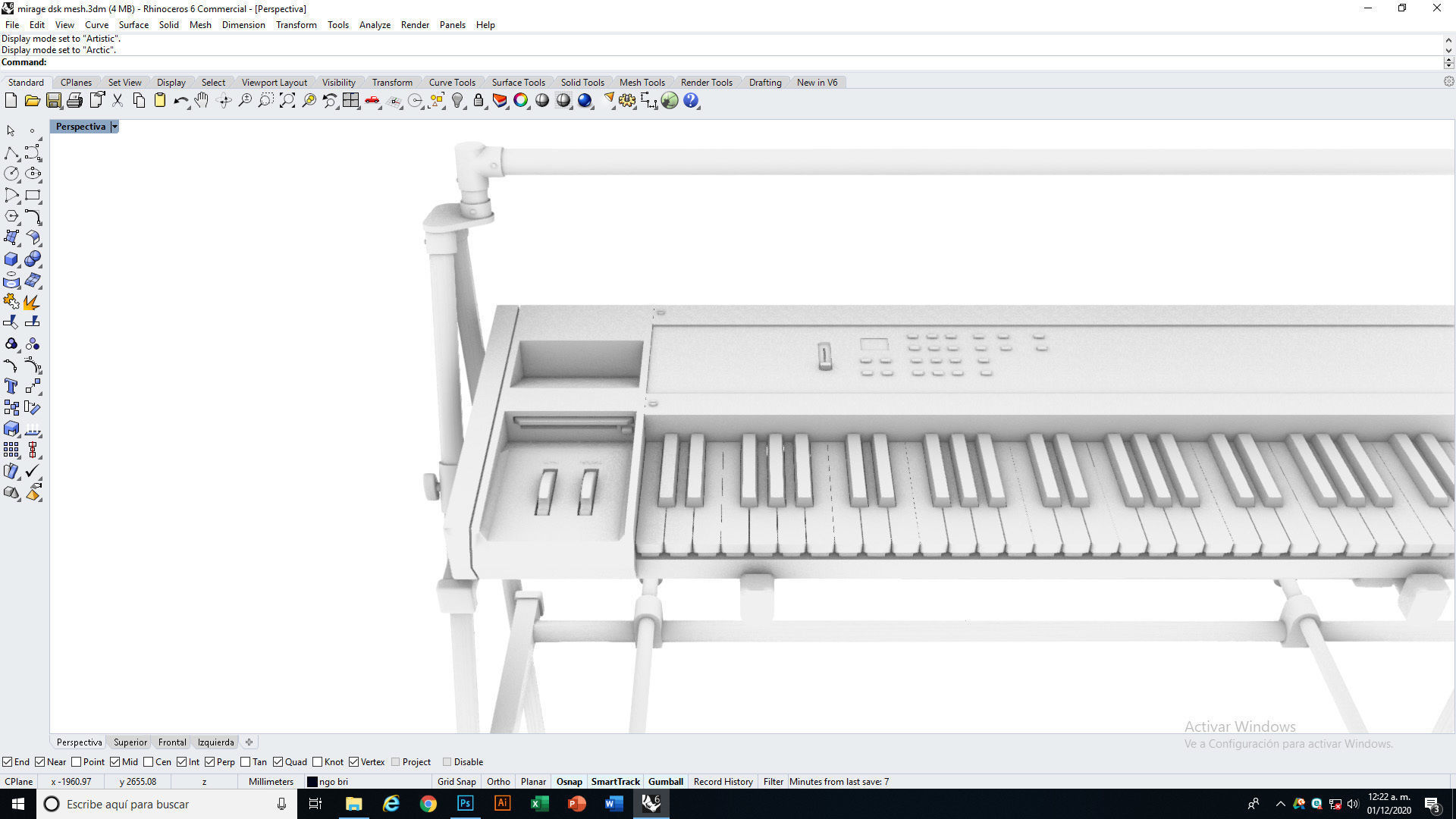Open the Surface menu
The width and height of the screenshot is (1456, 819).
[133, 25]
